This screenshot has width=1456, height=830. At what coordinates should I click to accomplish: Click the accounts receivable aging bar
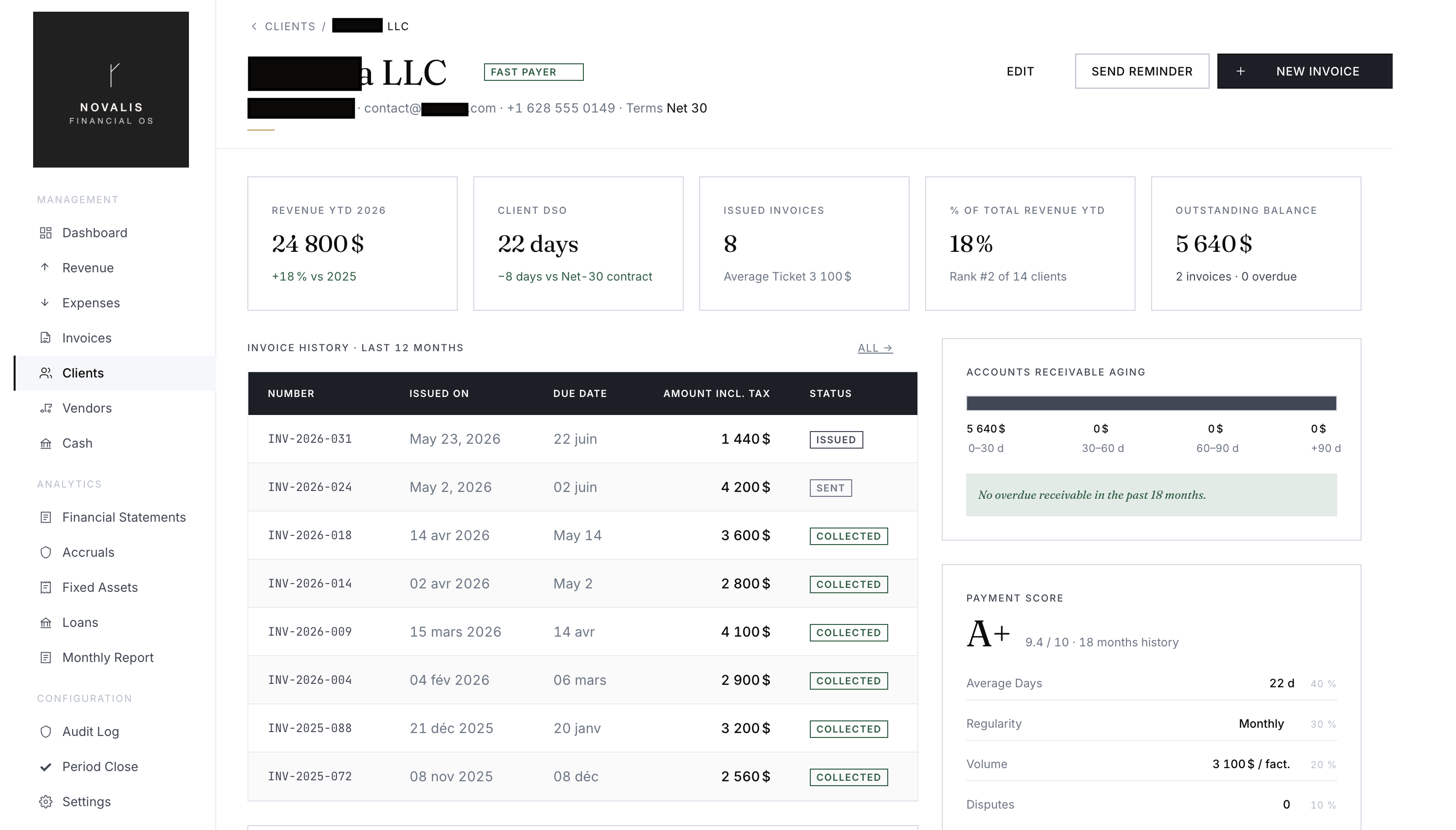(1151, 403)
